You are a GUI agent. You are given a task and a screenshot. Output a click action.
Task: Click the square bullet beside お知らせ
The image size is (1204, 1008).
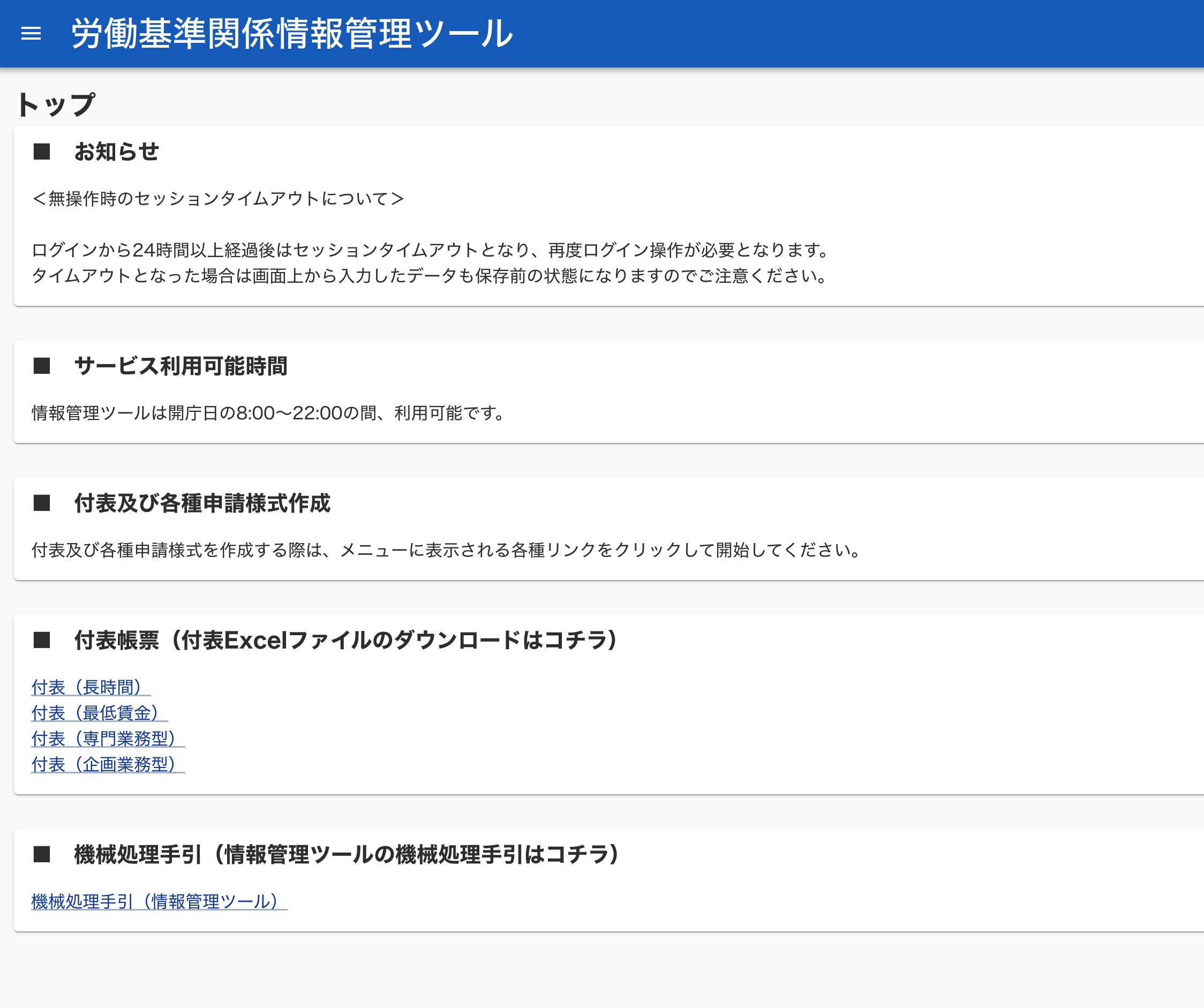(x=42, y=152)
